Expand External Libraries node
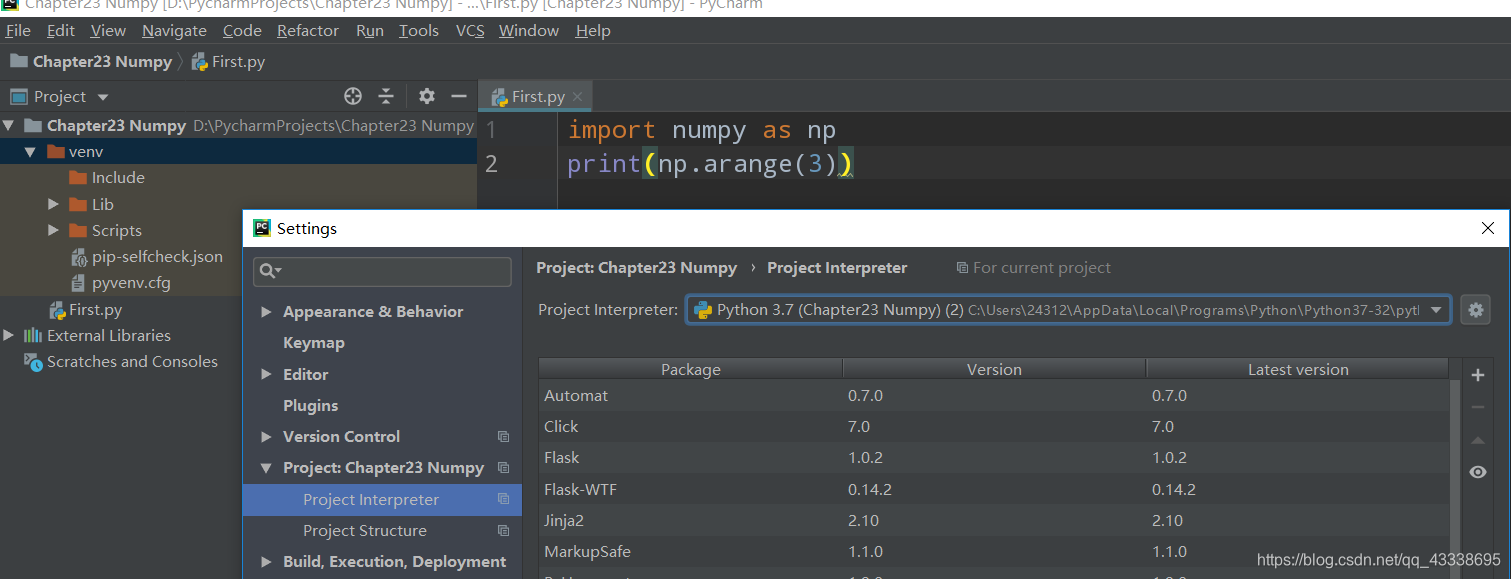1511x579 pixels. [x=9, y=335]
